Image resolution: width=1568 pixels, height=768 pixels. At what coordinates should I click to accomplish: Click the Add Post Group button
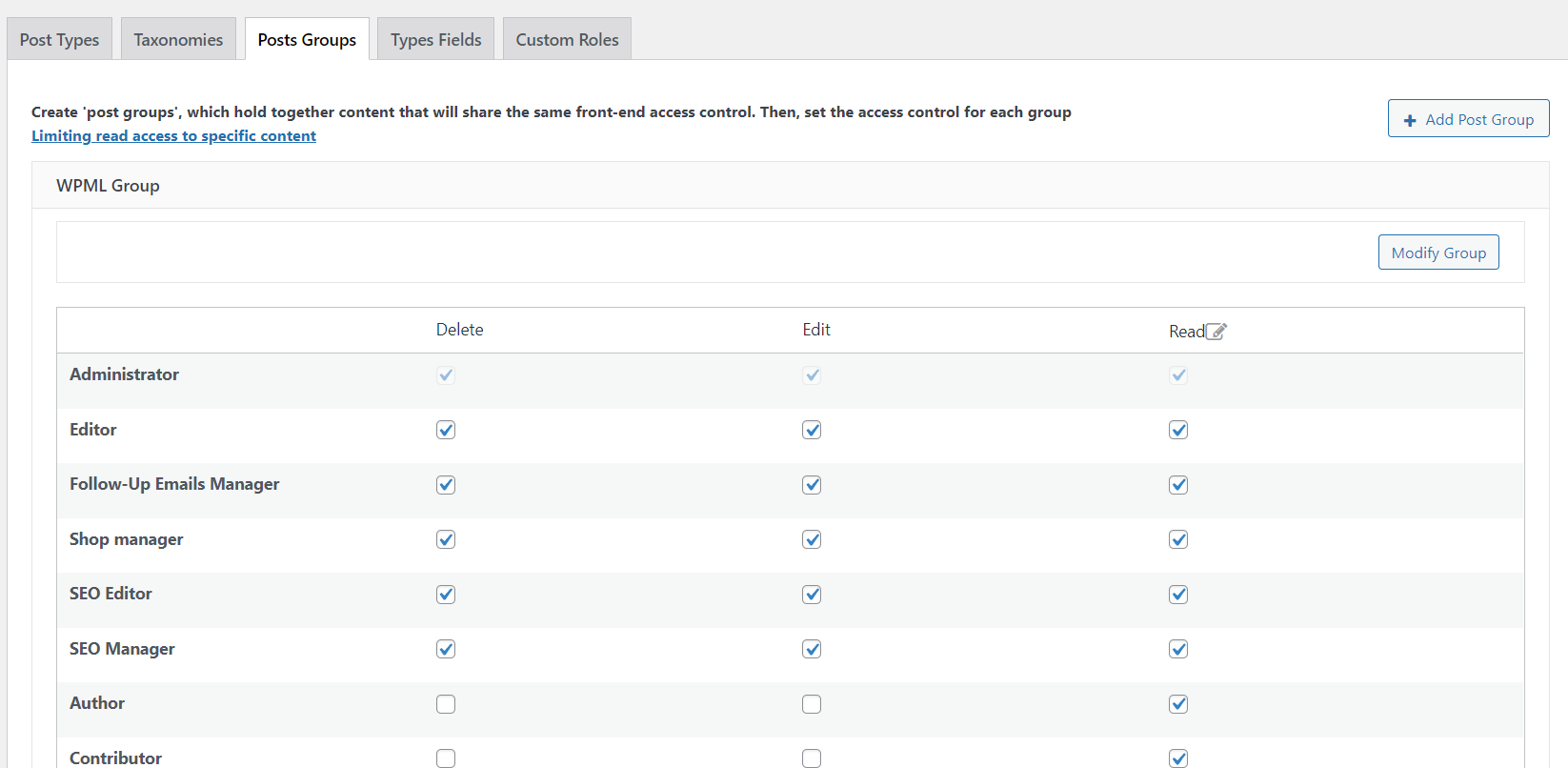pos(1468,119)
